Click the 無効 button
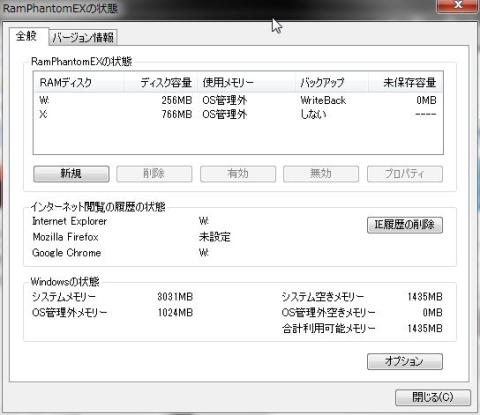The image size is (480, 415). point(321,174)
